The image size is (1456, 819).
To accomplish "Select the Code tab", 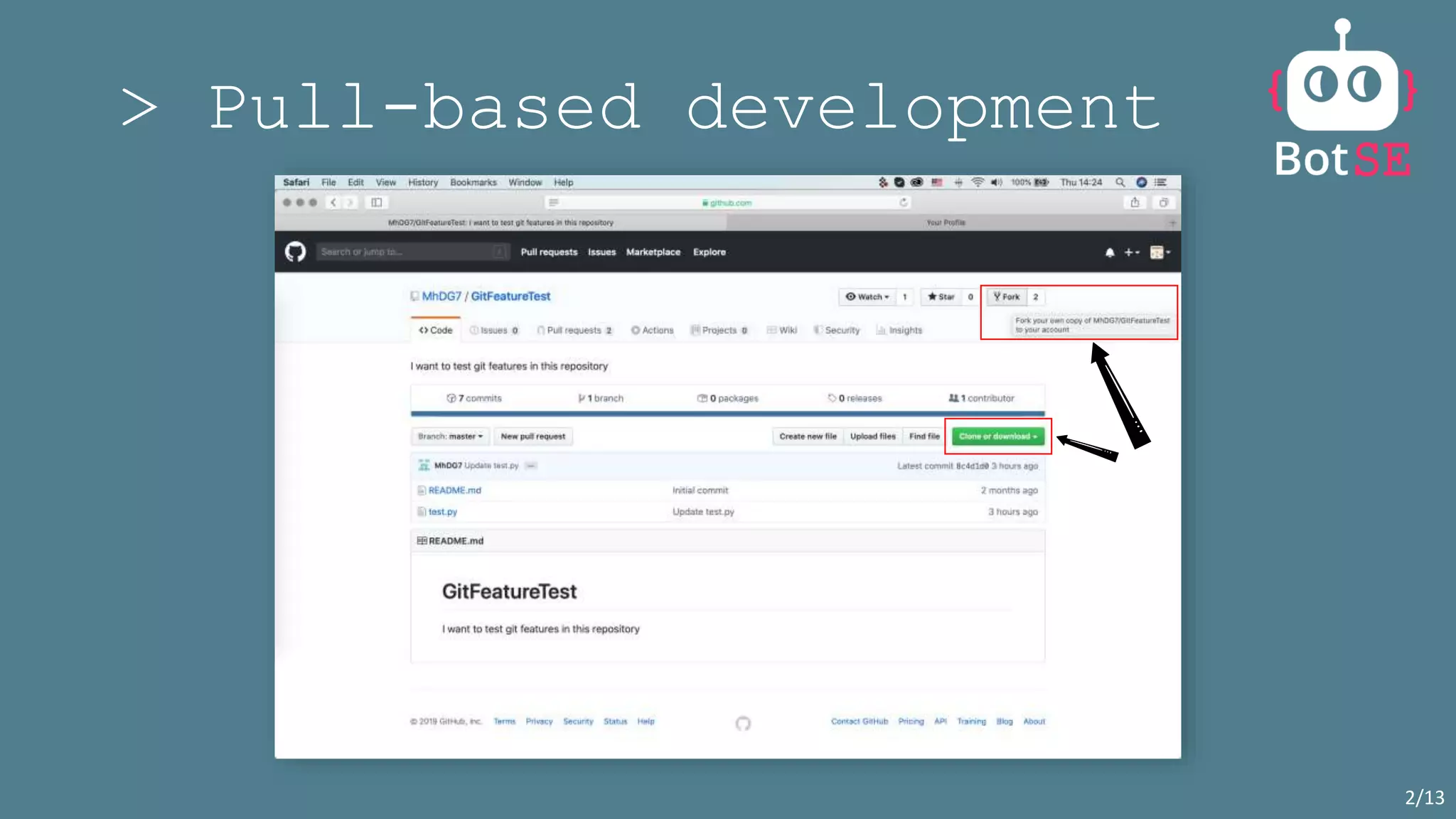I will coord(436,330).
